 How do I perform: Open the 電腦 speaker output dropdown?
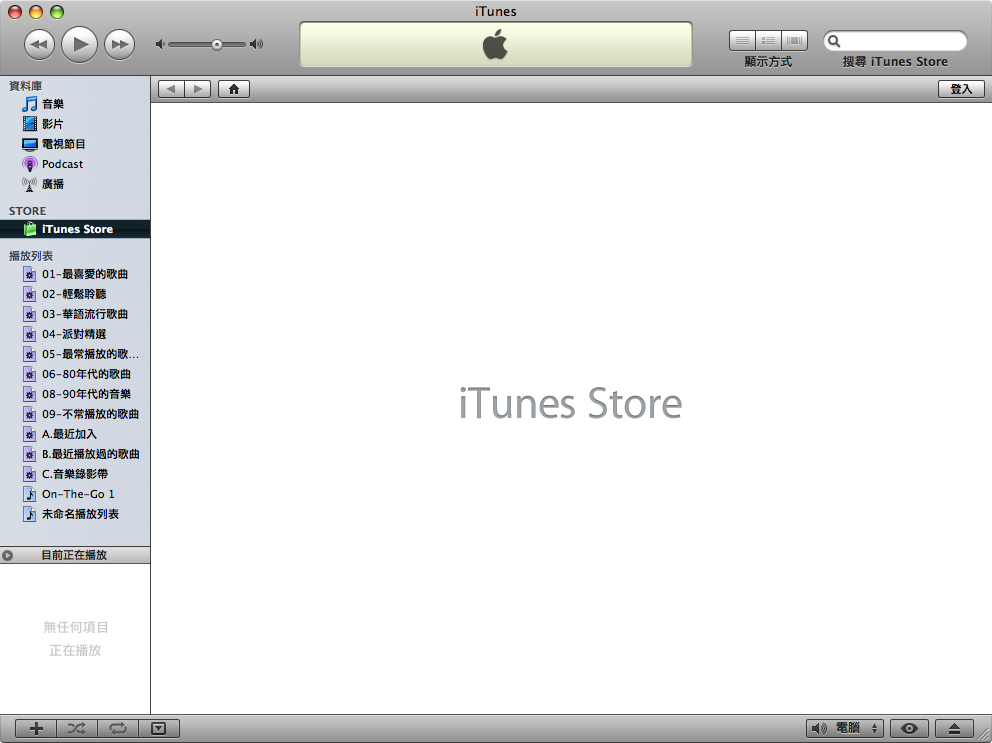[x=845, y=728]
